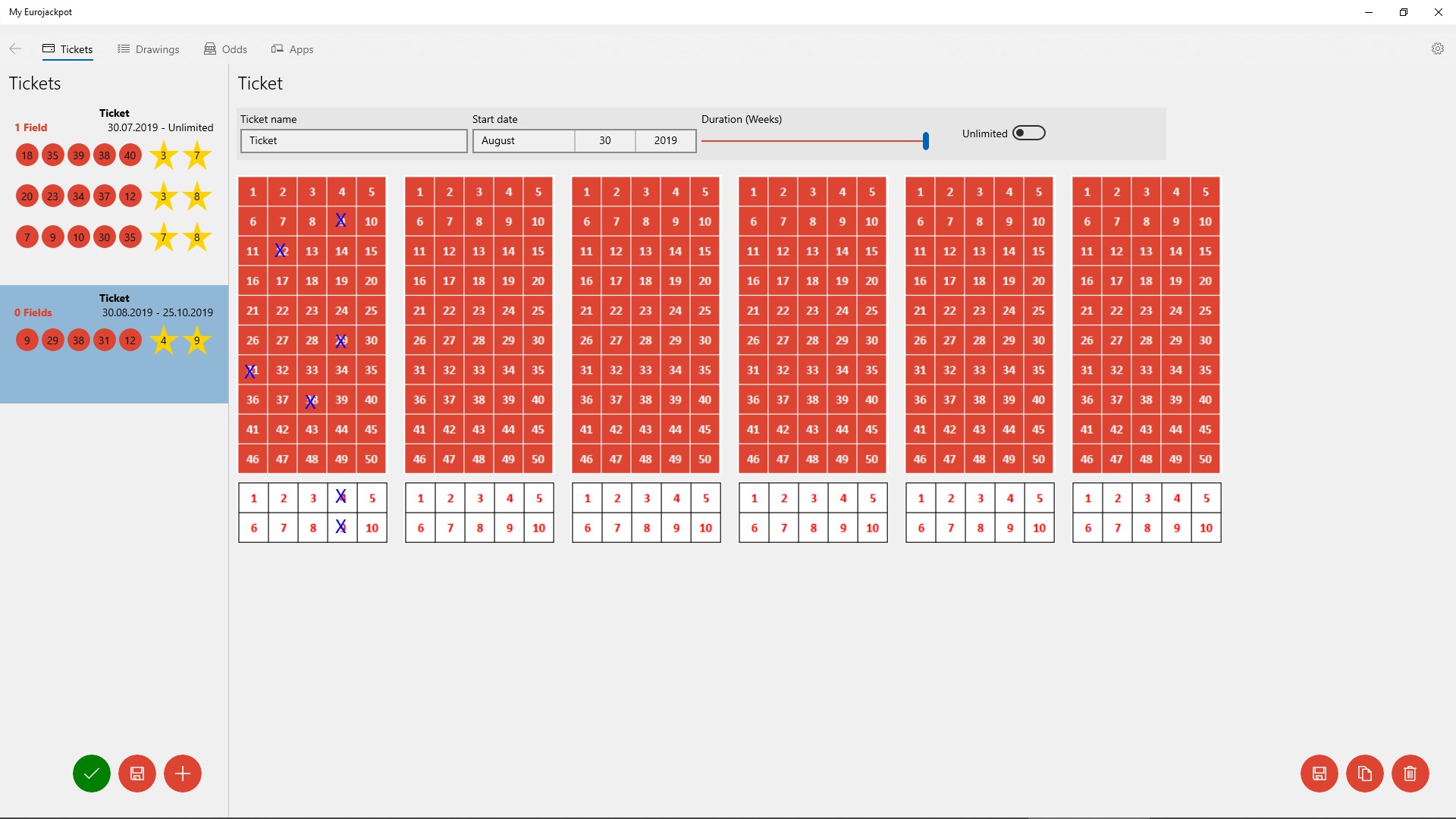Delete the ticket with trash icon

[x=1410, y=773]
